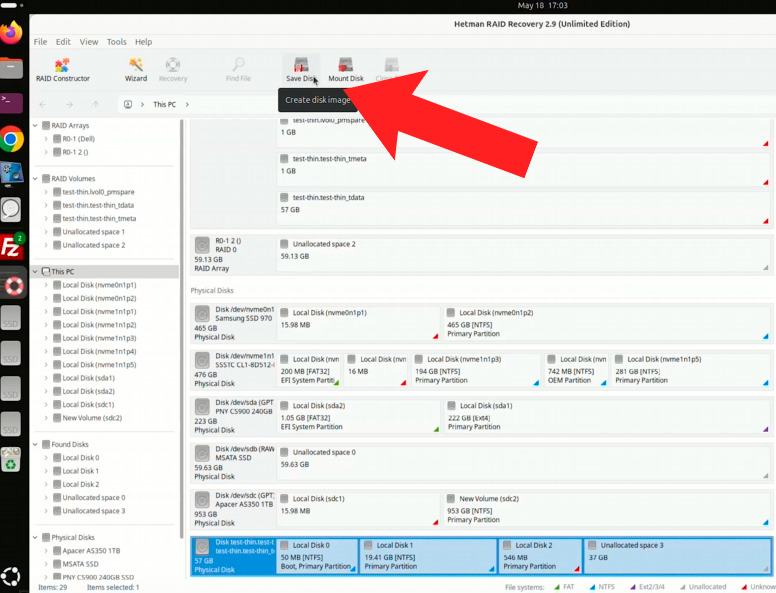The height and width of the screenshot is (593, 776).
Task: Go back with the left navigation arrow
Action: click(x=43, y=104)
